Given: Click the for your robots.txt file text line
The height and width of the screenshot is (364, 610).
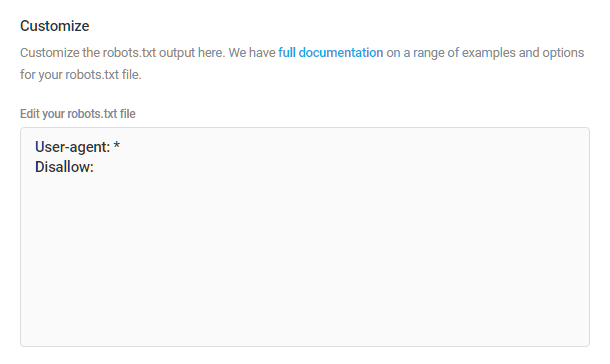Looking at the screenshot, I should 81,74.
